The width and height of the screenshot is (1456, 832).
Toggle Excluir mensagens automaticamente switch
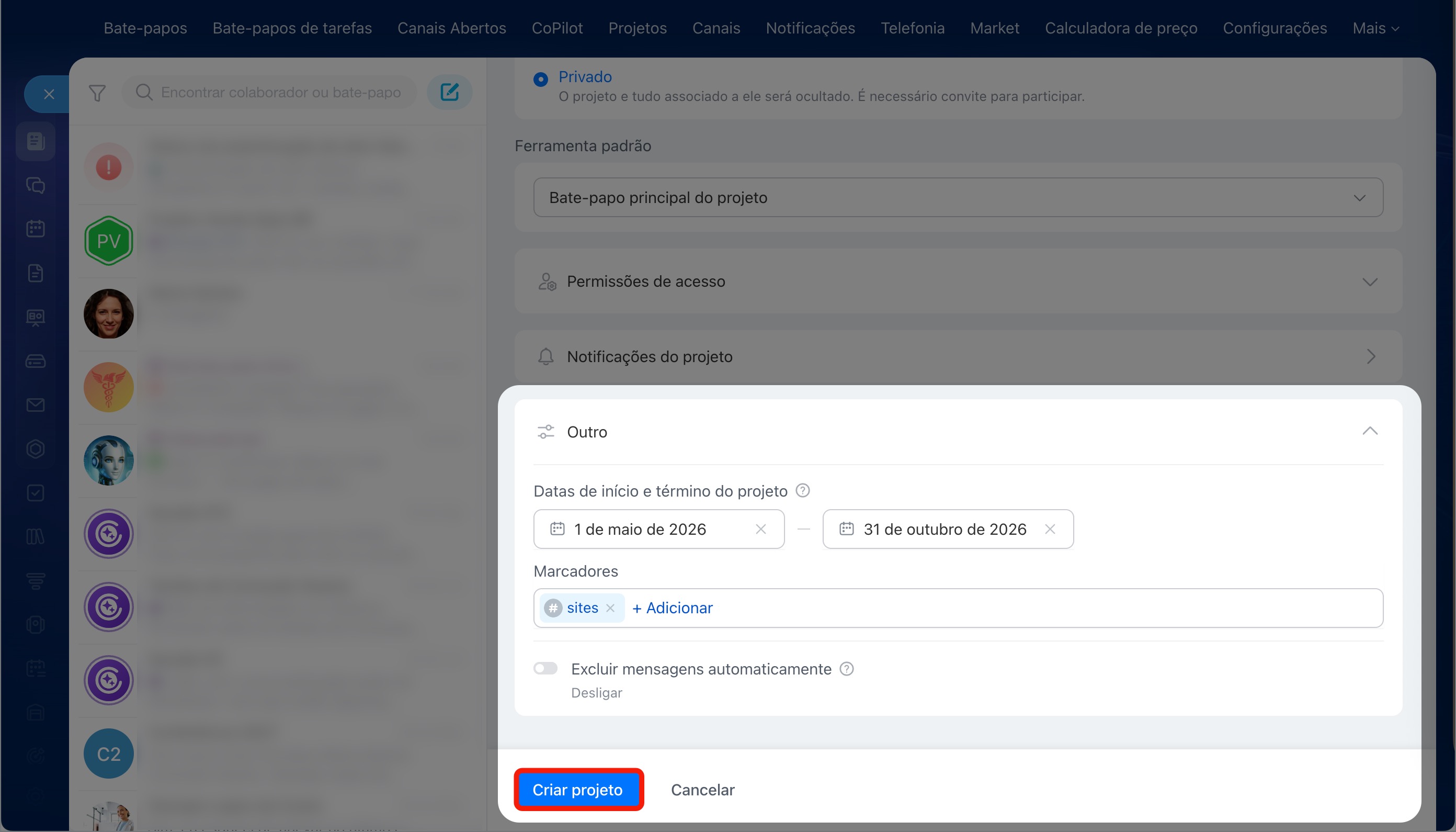[x=545, y=669]
